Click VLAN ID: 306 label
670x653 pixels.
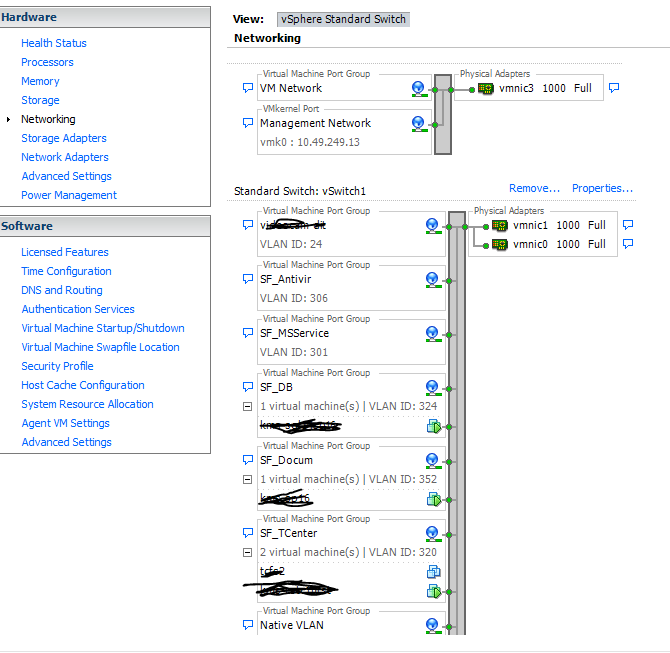[x=294, y=298]
